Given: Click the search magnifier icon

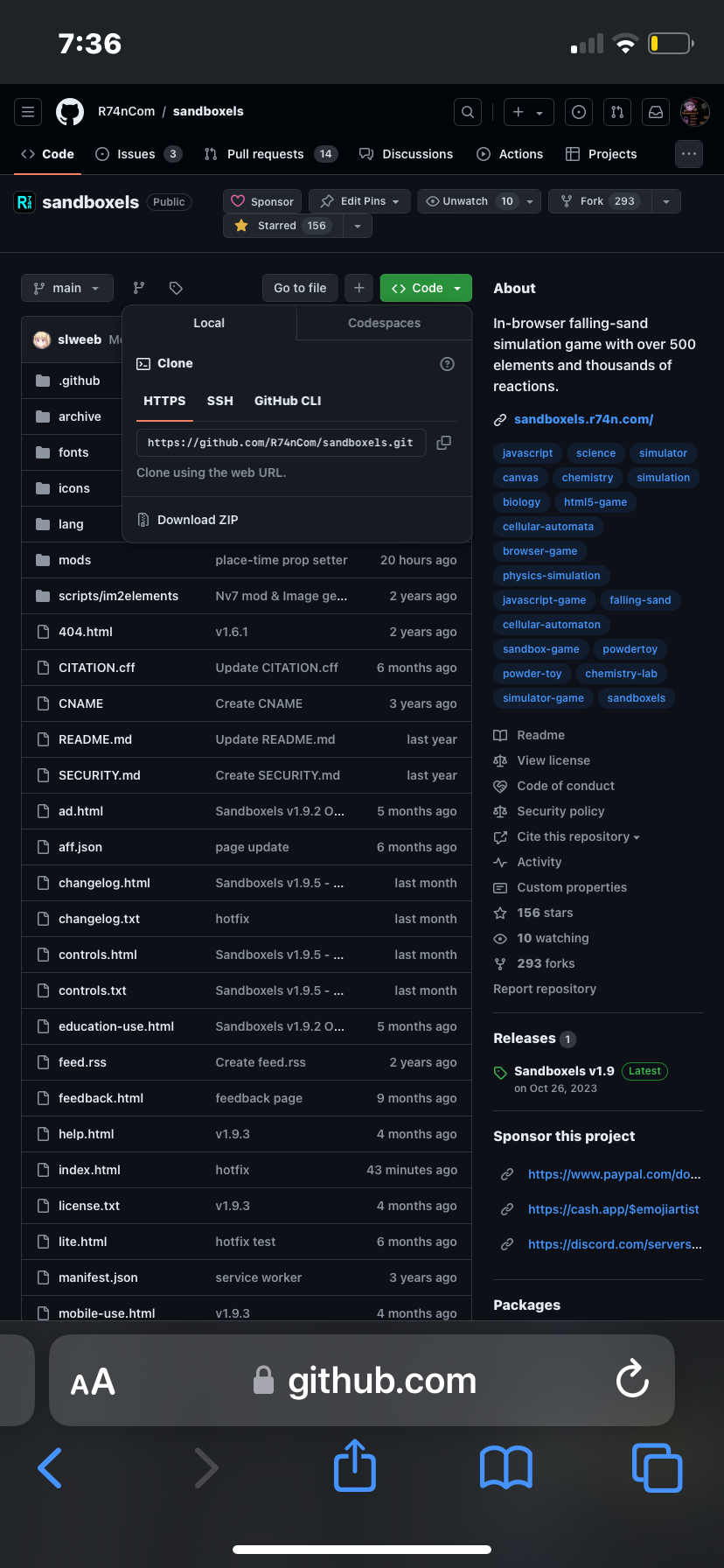Looking at the screenshot, I should [468, 112].
